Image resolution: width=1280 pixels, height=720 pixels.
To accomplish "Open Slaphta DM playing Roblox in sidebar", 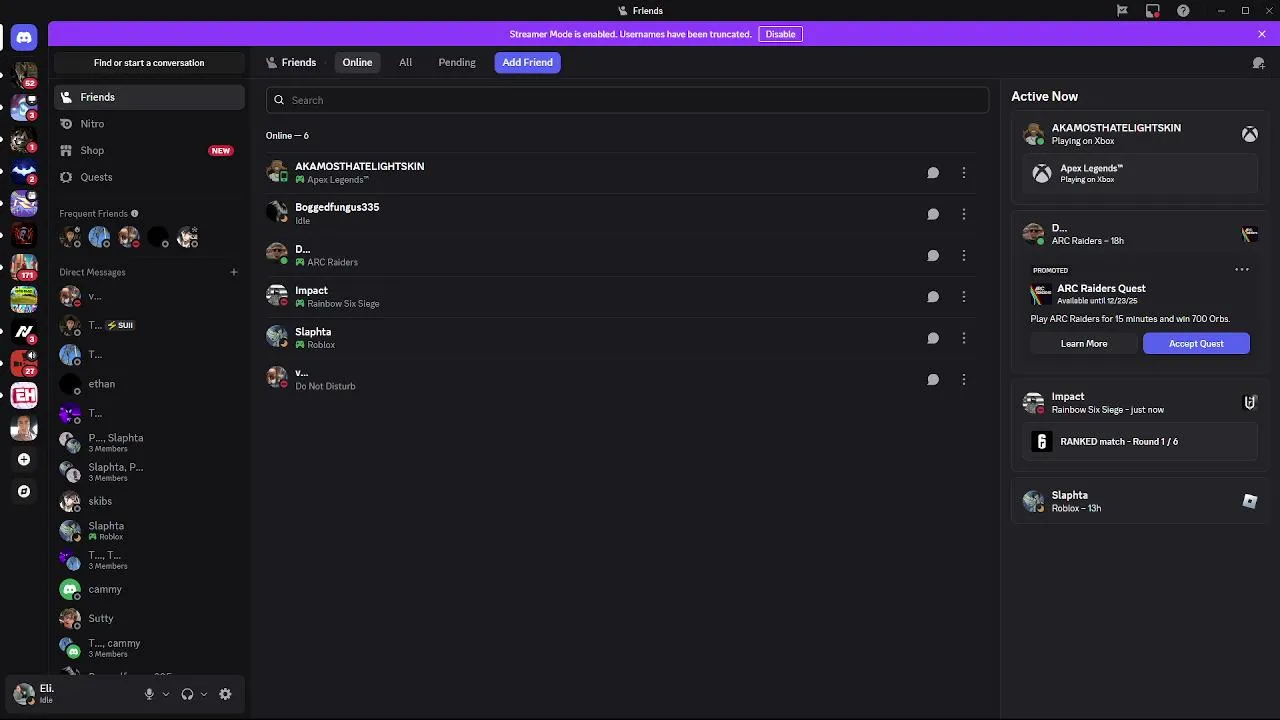I will [149, 530].
